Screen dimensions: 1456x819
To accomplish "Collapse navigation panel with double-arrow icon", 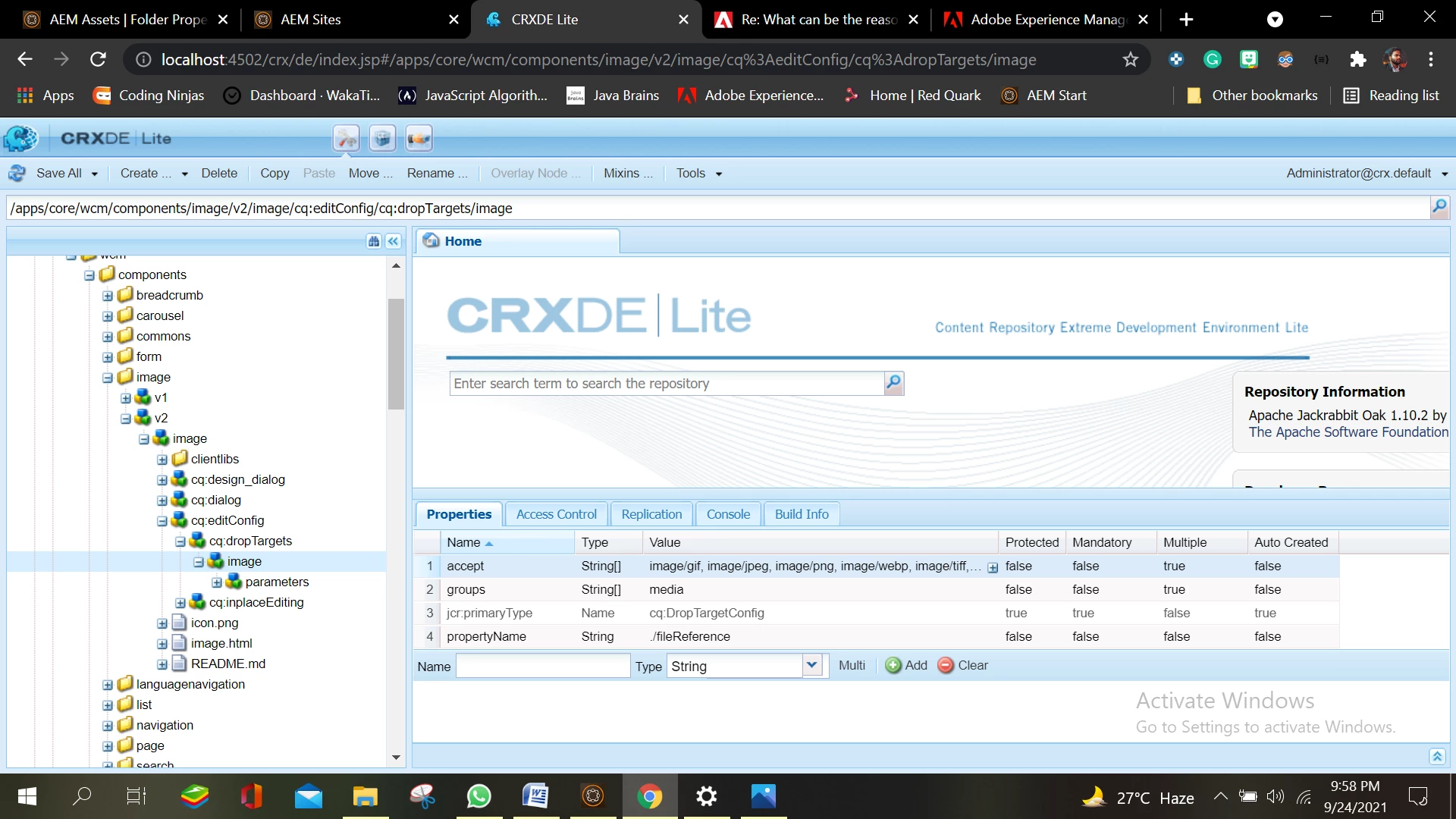I will [x=393, y=241].
